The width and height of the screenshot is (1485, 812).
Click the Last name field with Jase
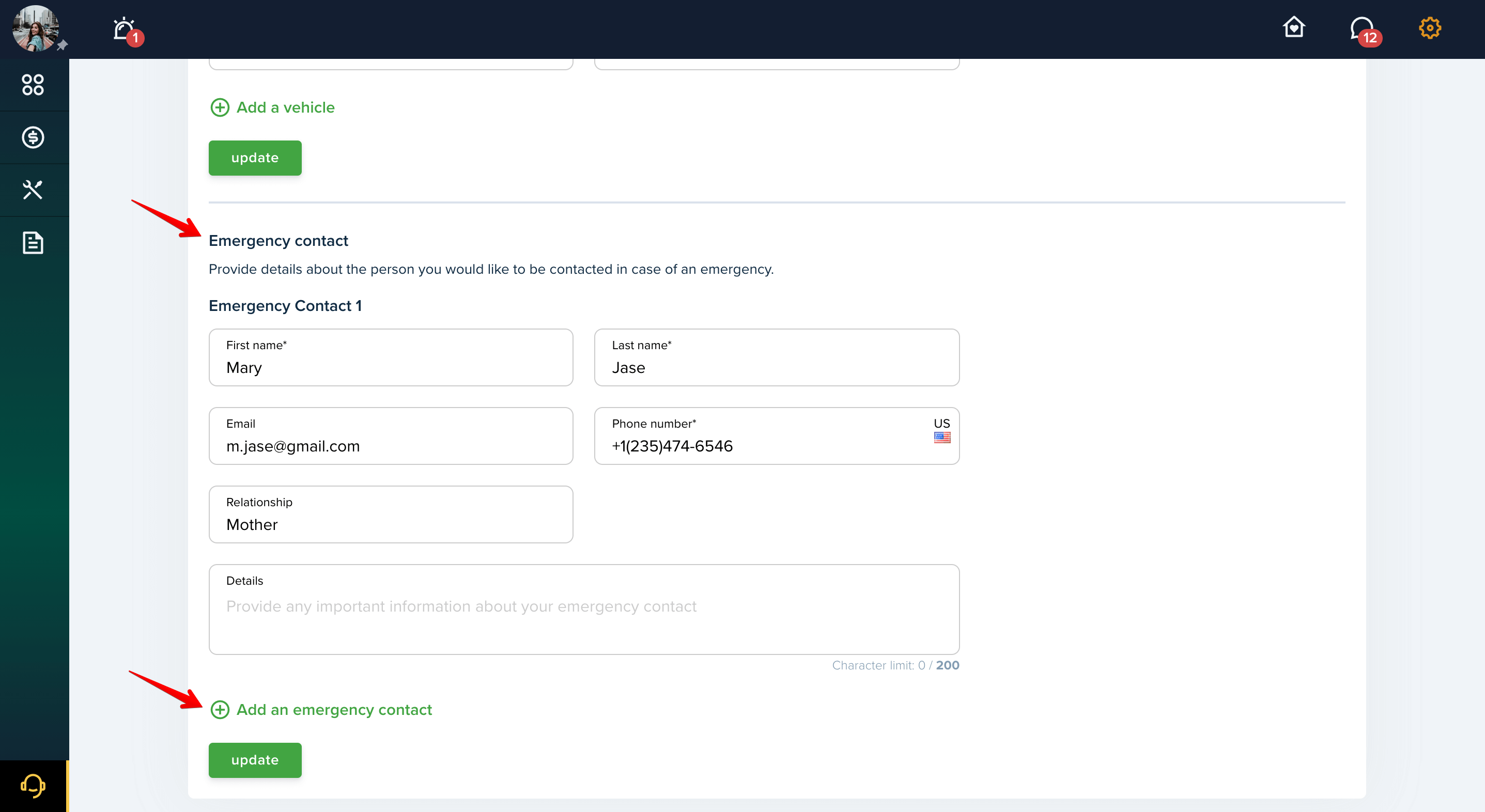(x=777, y=357)
